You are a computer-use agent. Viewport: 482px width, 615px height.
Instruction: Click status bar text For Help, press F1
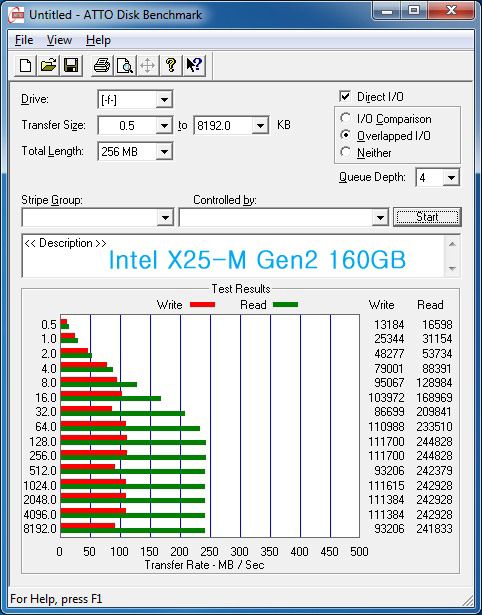click(x=56, y=599)
